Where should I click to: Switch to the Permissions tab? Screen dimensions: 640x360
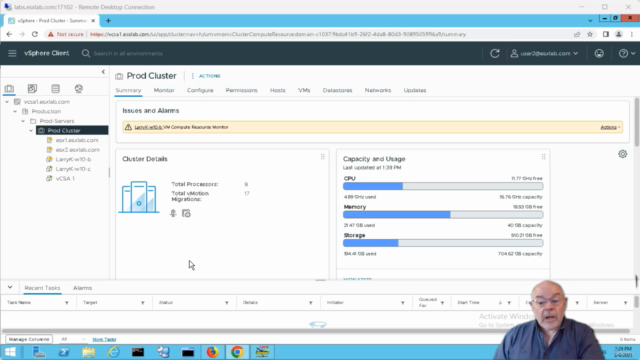(242, 90)
